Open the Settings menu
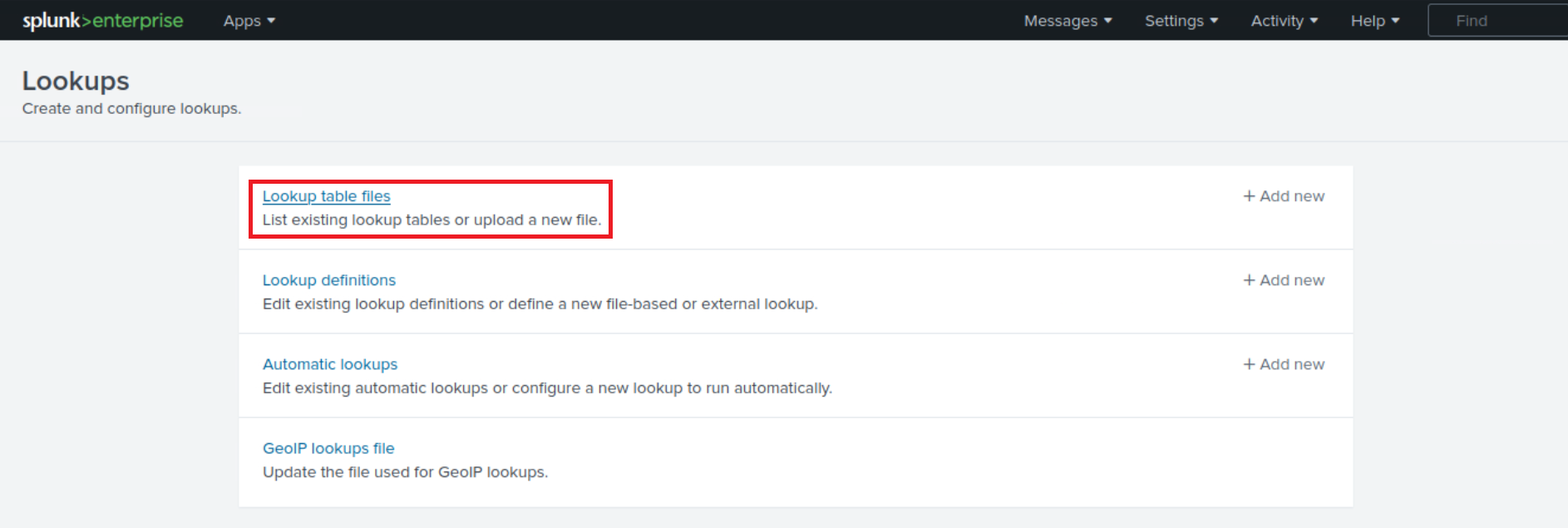Viewport: 1568px width, 528px height. (1181, 21)
